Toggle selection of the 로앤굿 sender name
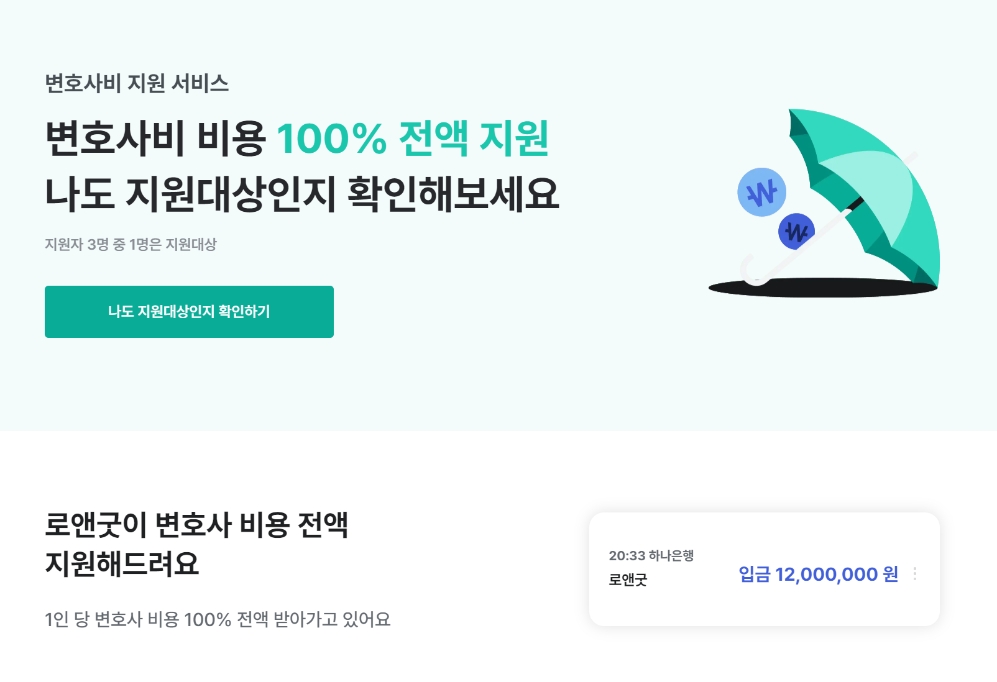 (x=627, y=580)
